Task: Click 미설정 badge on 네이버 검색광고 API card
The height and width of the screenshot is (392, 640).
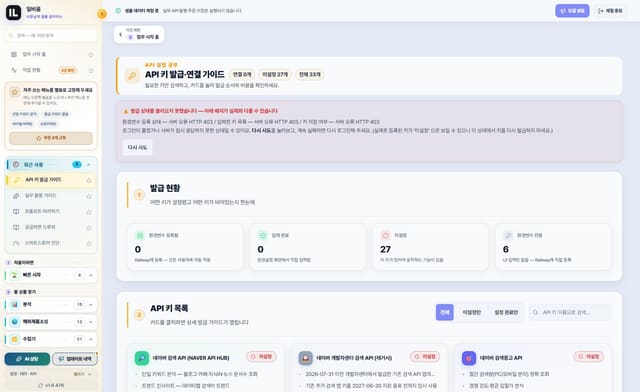Action: (589, 356)
